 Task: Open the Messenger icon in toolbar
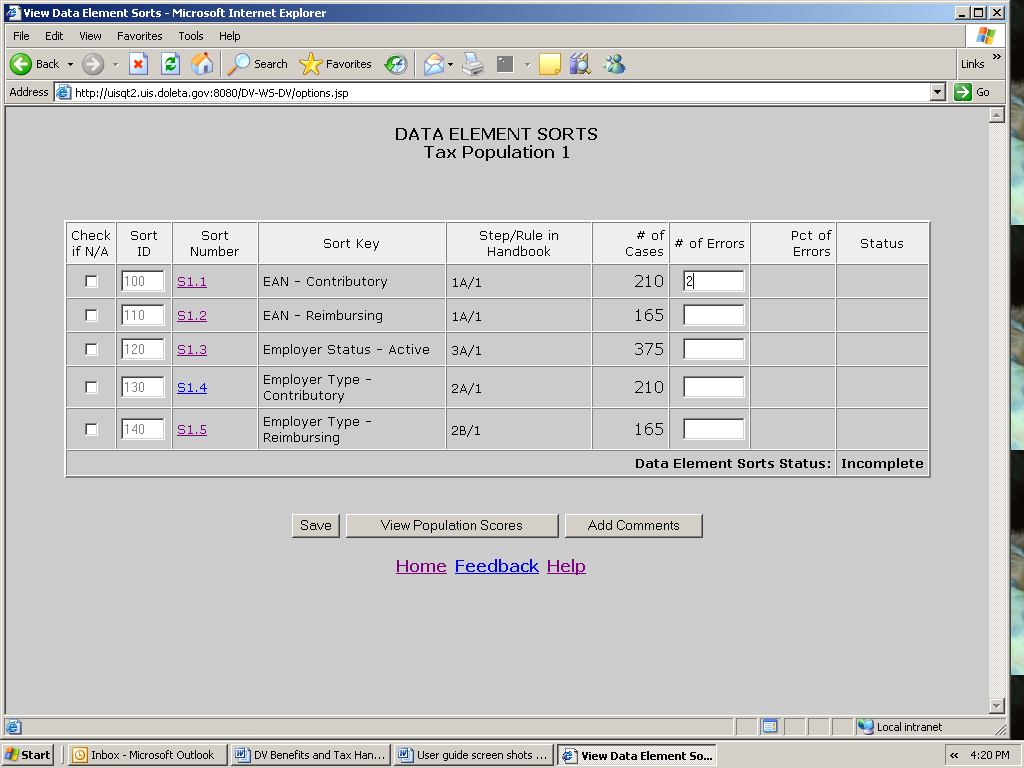[614, 64]
